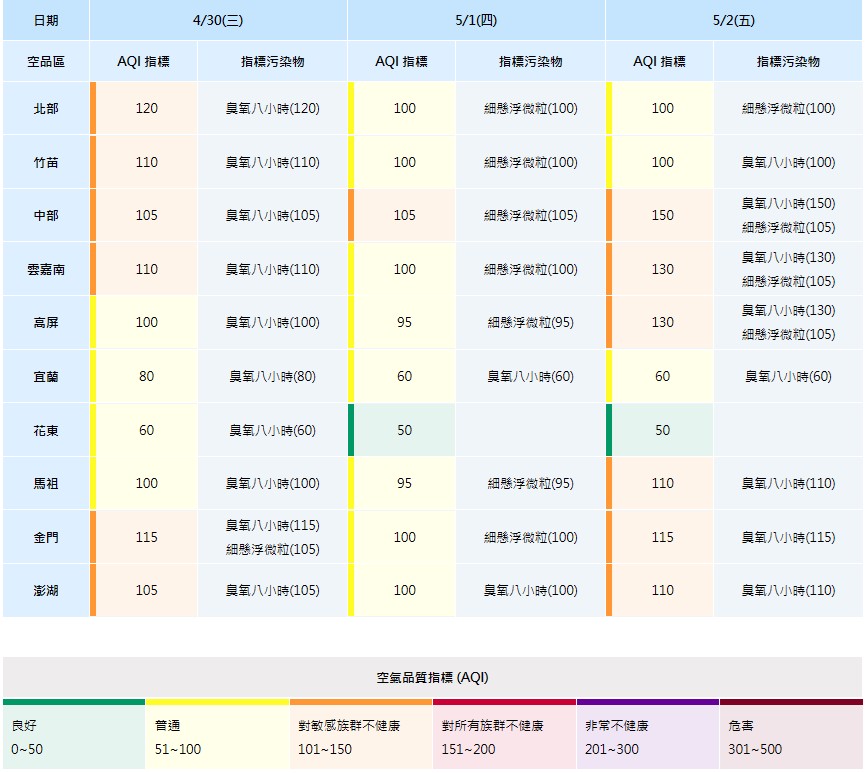The width and height of the screenshot is (865, 773).
Task: Click 中部 AQI value 150 for 5/2
Action: [x=662, y=215]
